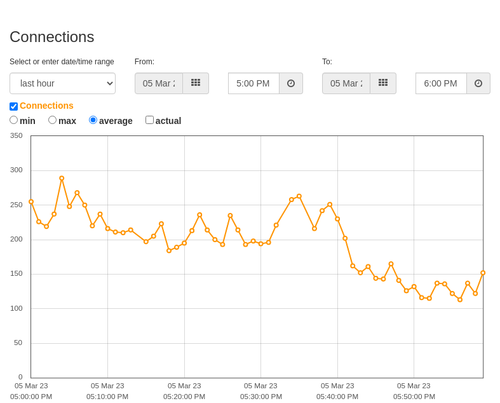Uncheck the Connections series checkbox
This screenshot has width=500, height=403.
pyautogui.click(x=14, y=106)
